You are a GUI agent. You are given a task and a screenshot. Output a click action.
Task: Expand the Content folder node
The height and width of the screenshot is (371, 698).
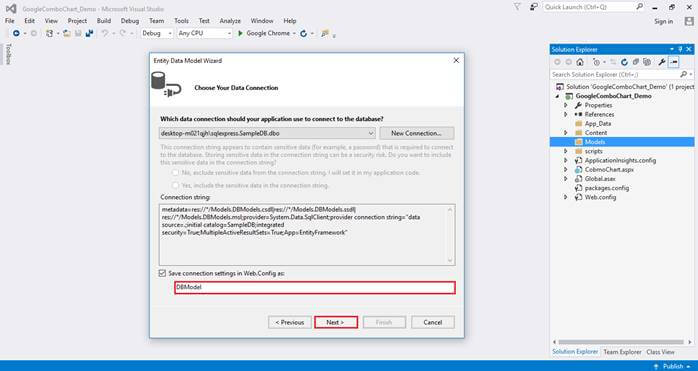(x=566, y=133)
